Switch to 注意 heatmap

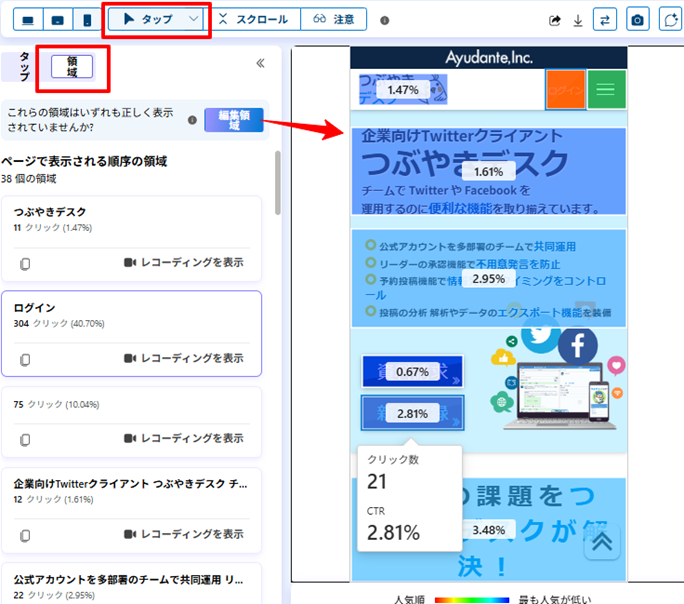(x=334, y=19)
